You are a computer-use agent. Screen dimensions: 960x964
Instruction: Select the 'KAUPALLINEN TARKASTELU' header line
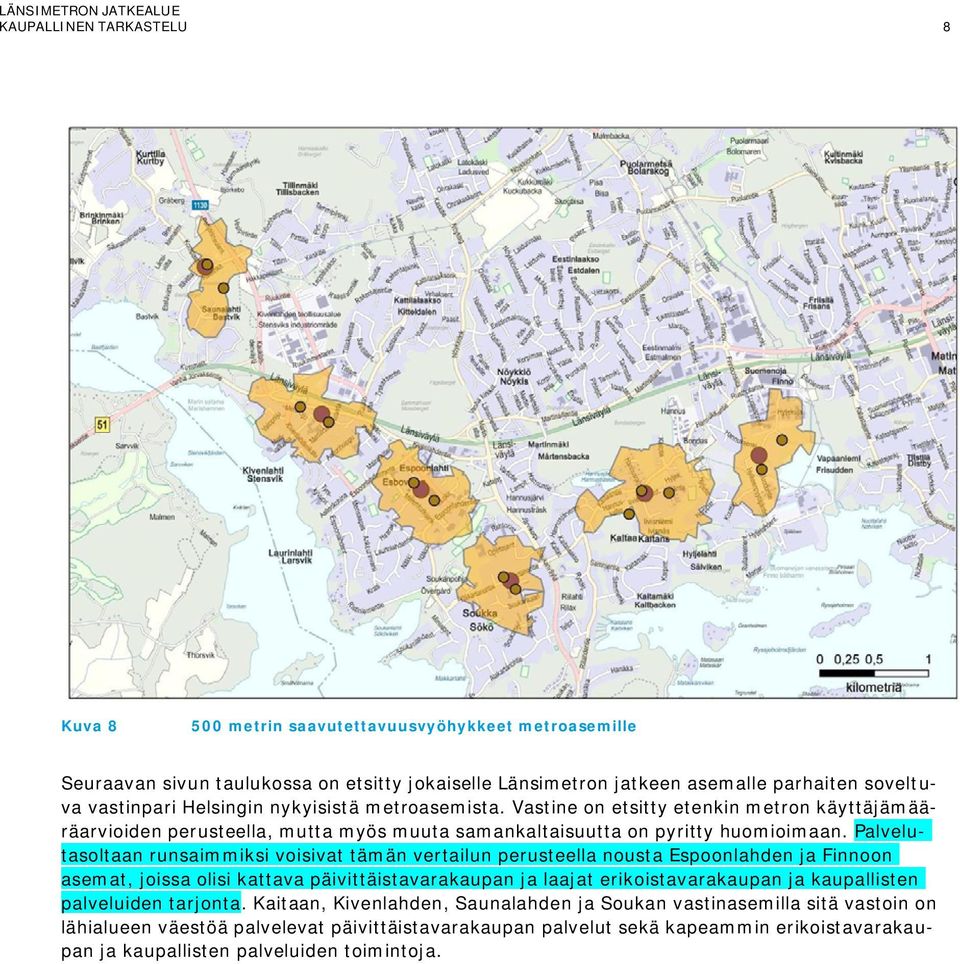[x=93, y=26]
